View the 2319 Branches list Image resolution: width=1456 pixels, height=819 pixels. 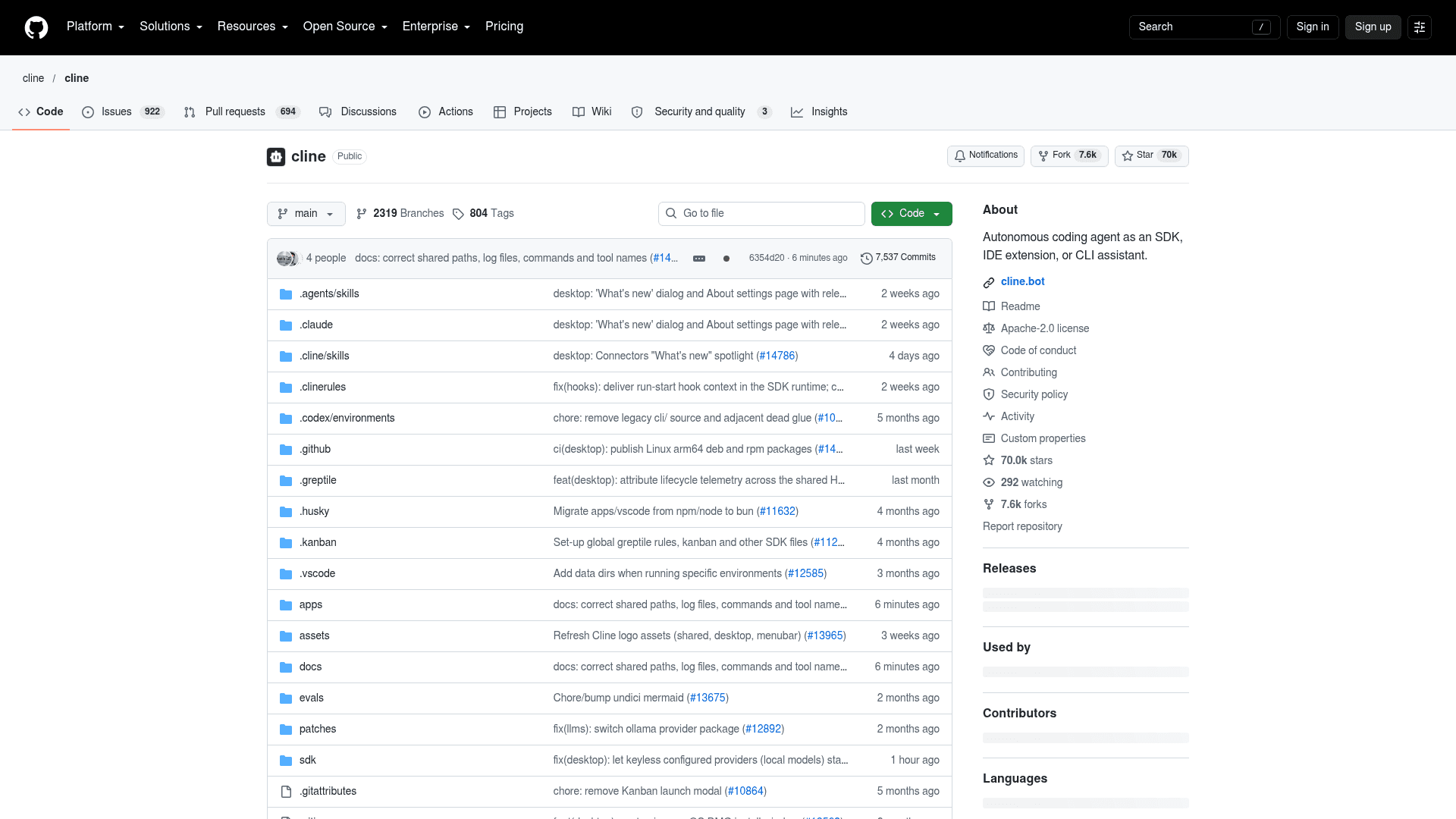[x=400, y=214]
